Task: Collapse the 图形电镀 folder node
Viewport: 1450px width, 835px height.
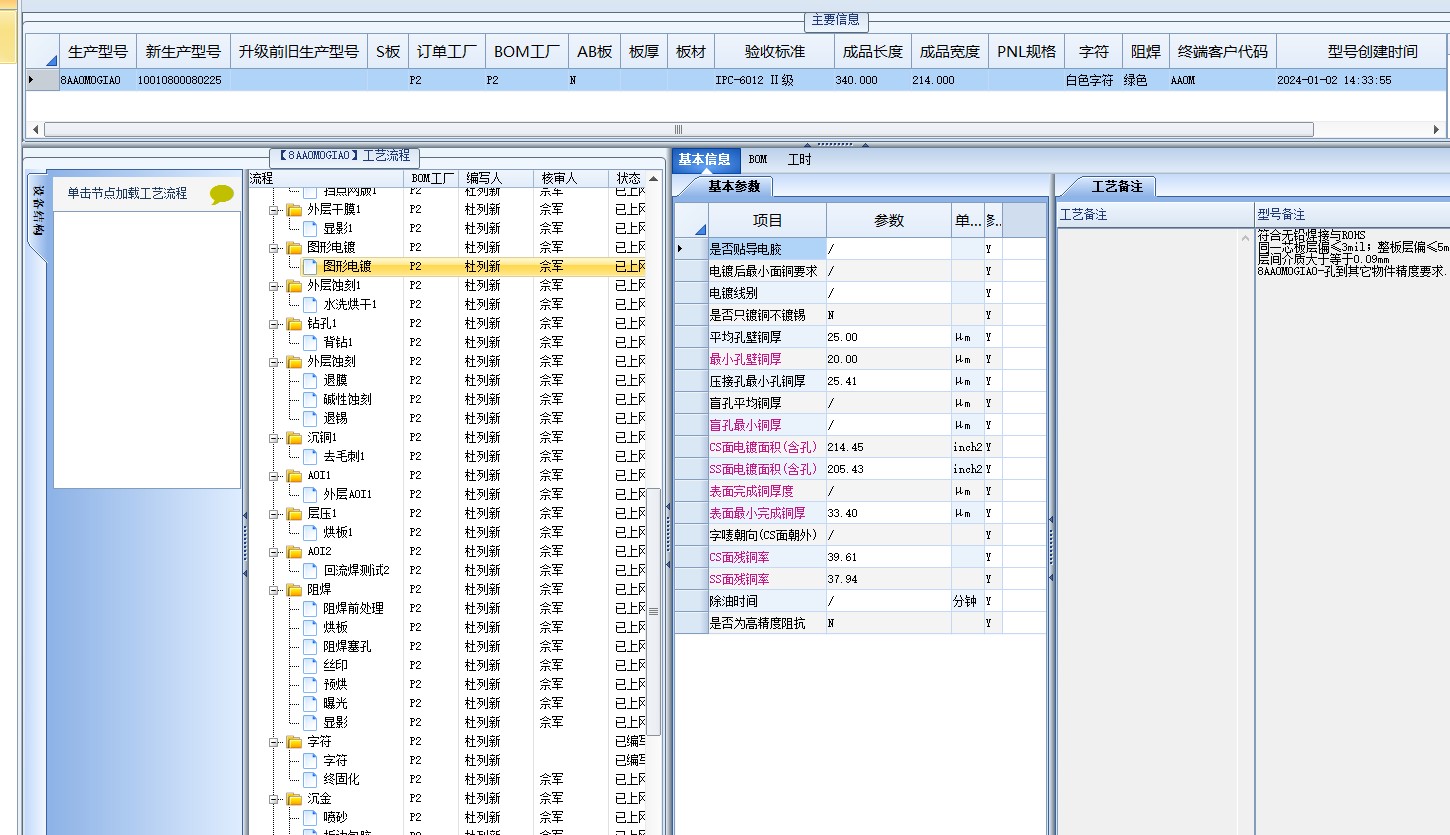Action: click(273, 249)
